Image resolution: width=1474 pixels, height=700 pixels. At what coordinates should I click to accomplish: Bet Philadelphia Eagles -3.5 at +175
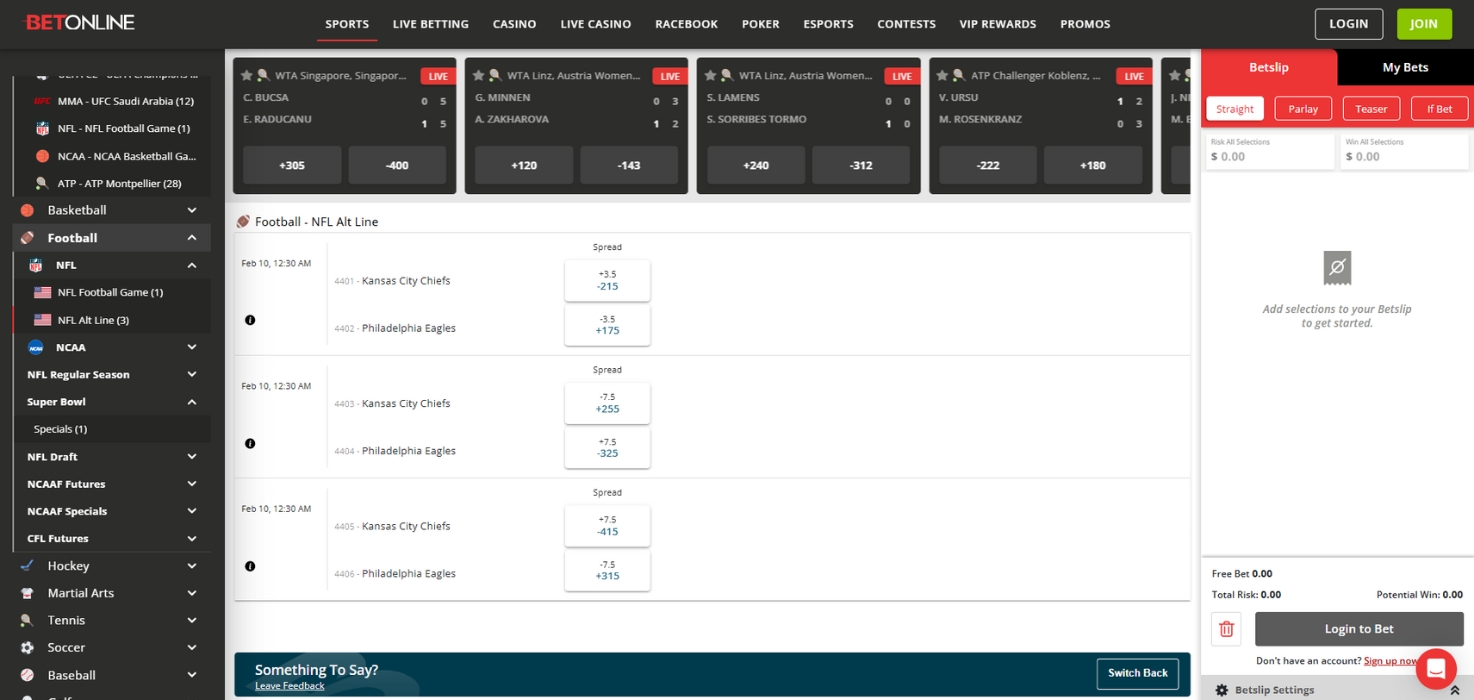607,325
